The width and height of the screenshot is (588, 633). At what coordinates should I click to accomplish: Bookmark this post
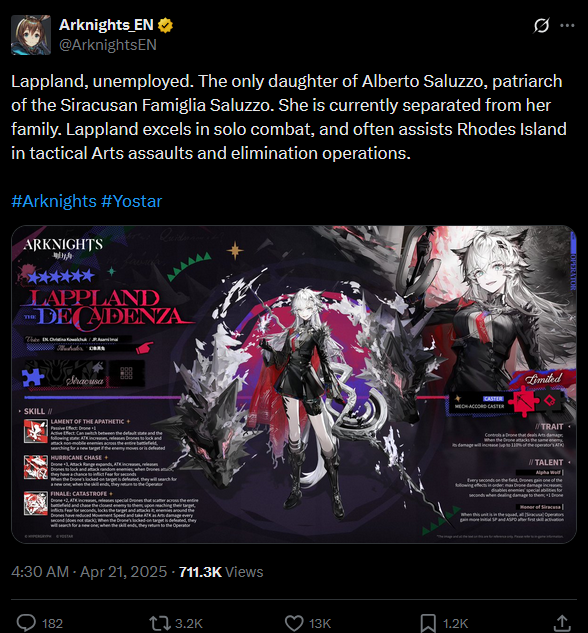pos(428,623)
